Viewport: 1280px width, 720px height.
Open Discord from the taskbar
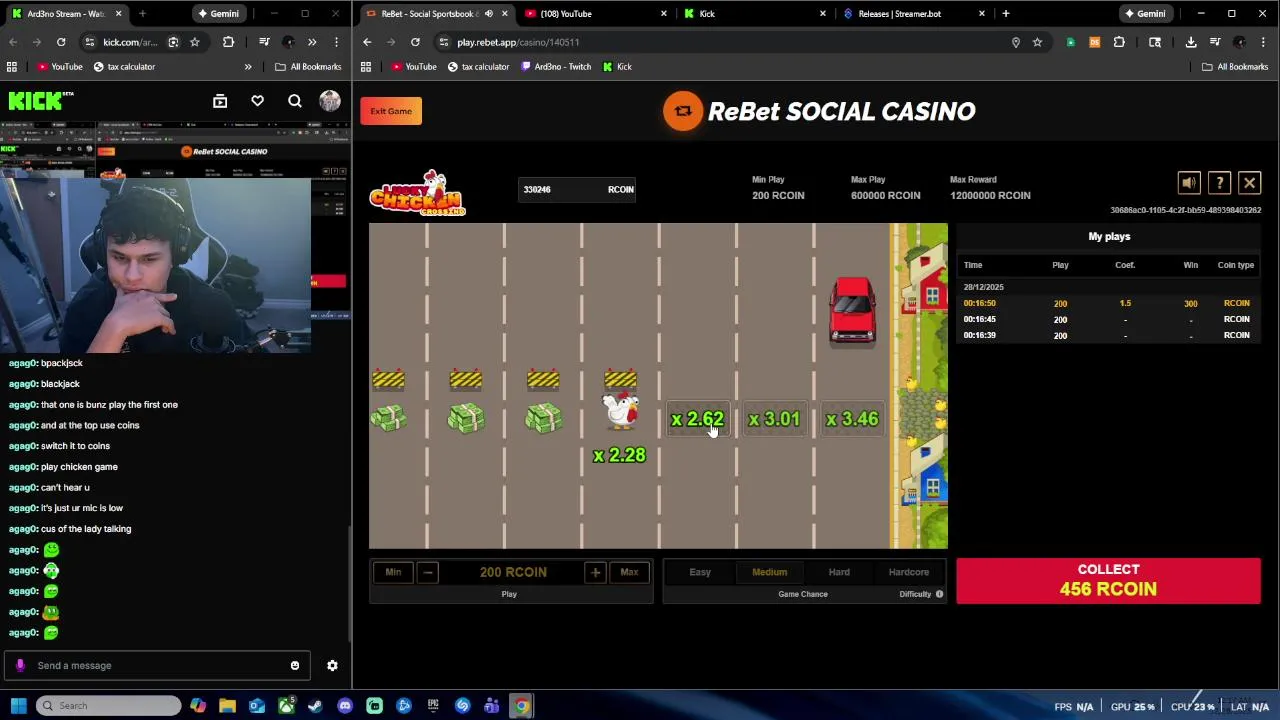point(345,706)
